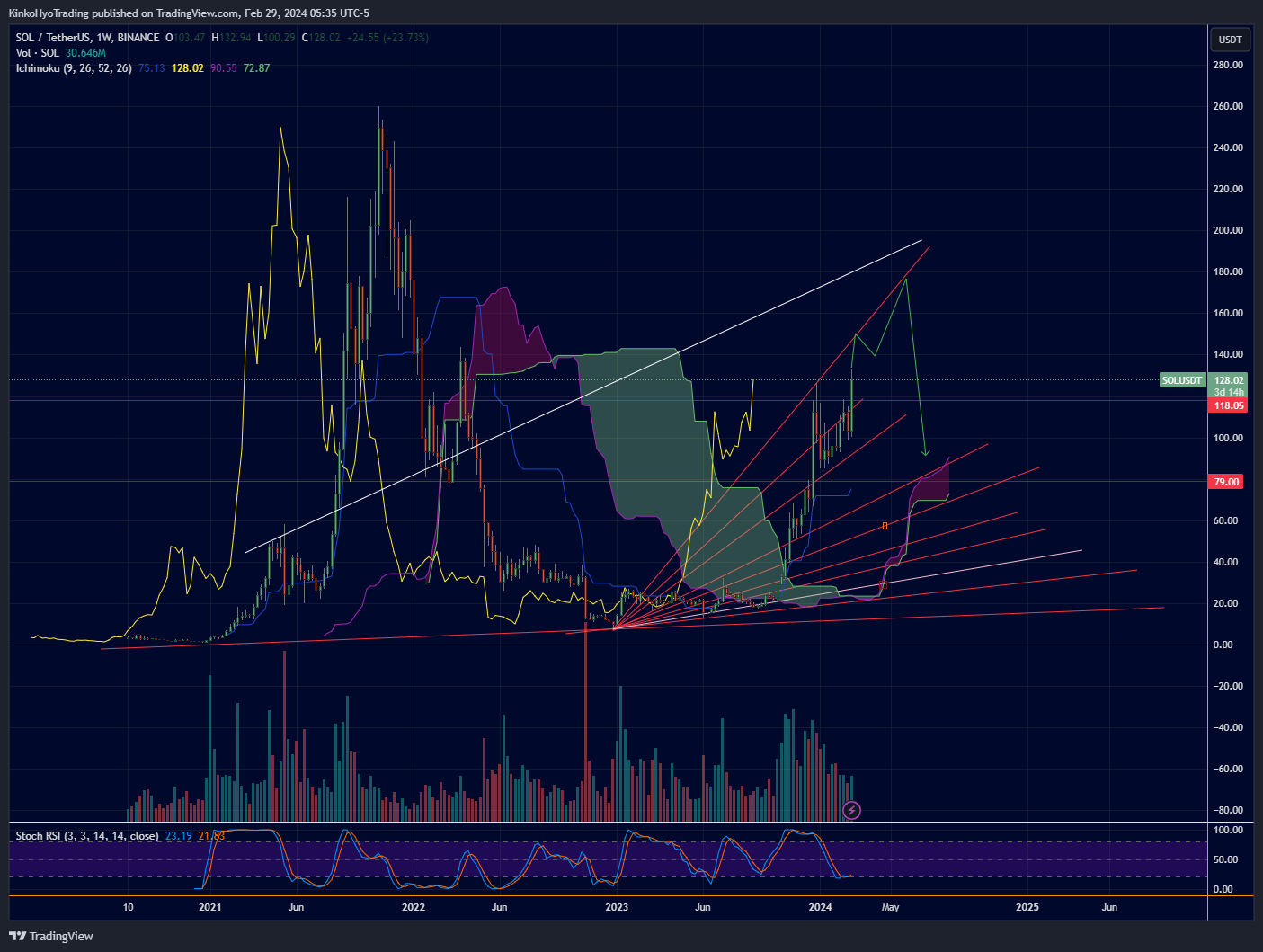Click the high price value H132.94
This screenshot has width=1263, height=952.
click(231, 38)
